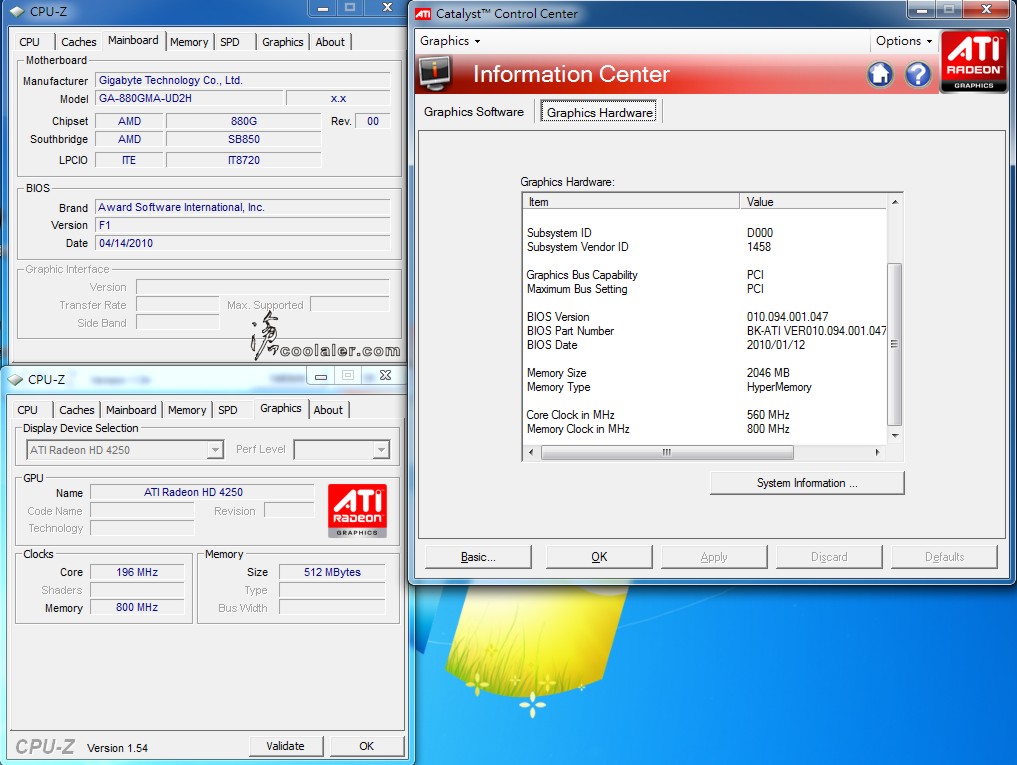1017x765 pixels.
Task: Open help question mark icon
Action: [918, 74]
